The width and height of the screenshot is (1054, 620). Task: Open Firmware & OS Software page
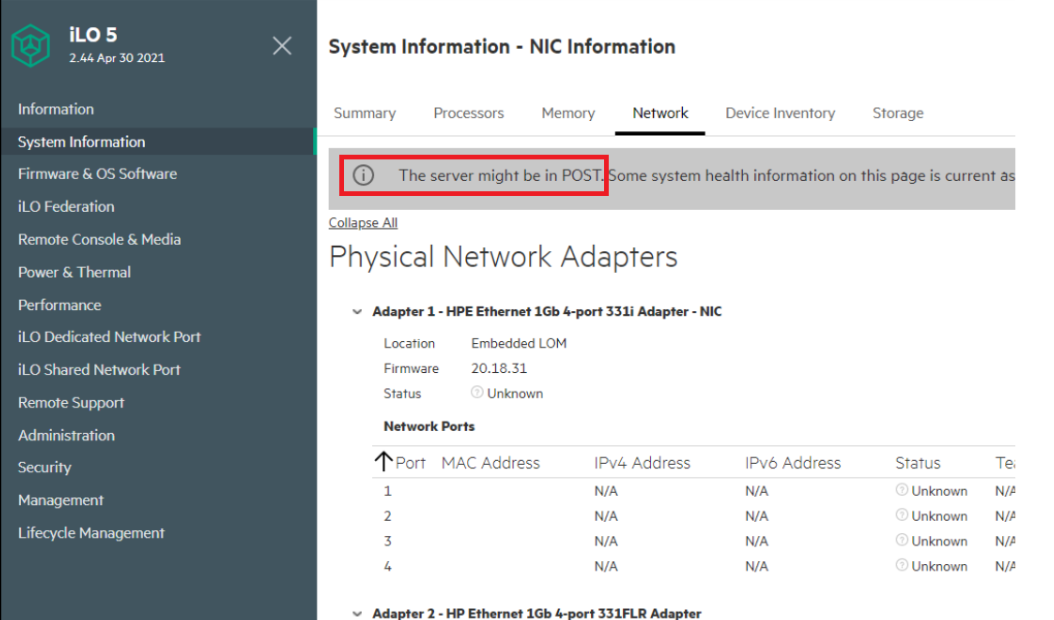pyautogui.click(x=97, y=173)
